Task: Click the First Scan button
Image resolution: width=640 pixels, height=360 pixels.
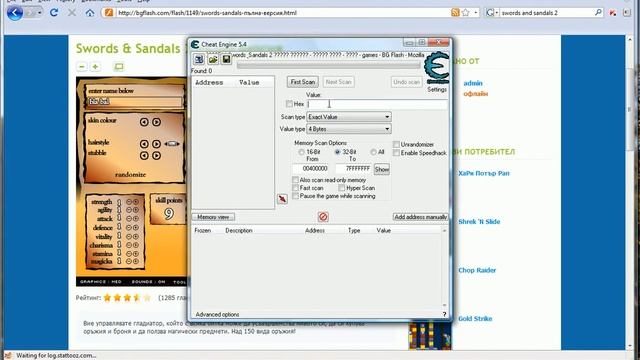Action: [x=302, y=82]
